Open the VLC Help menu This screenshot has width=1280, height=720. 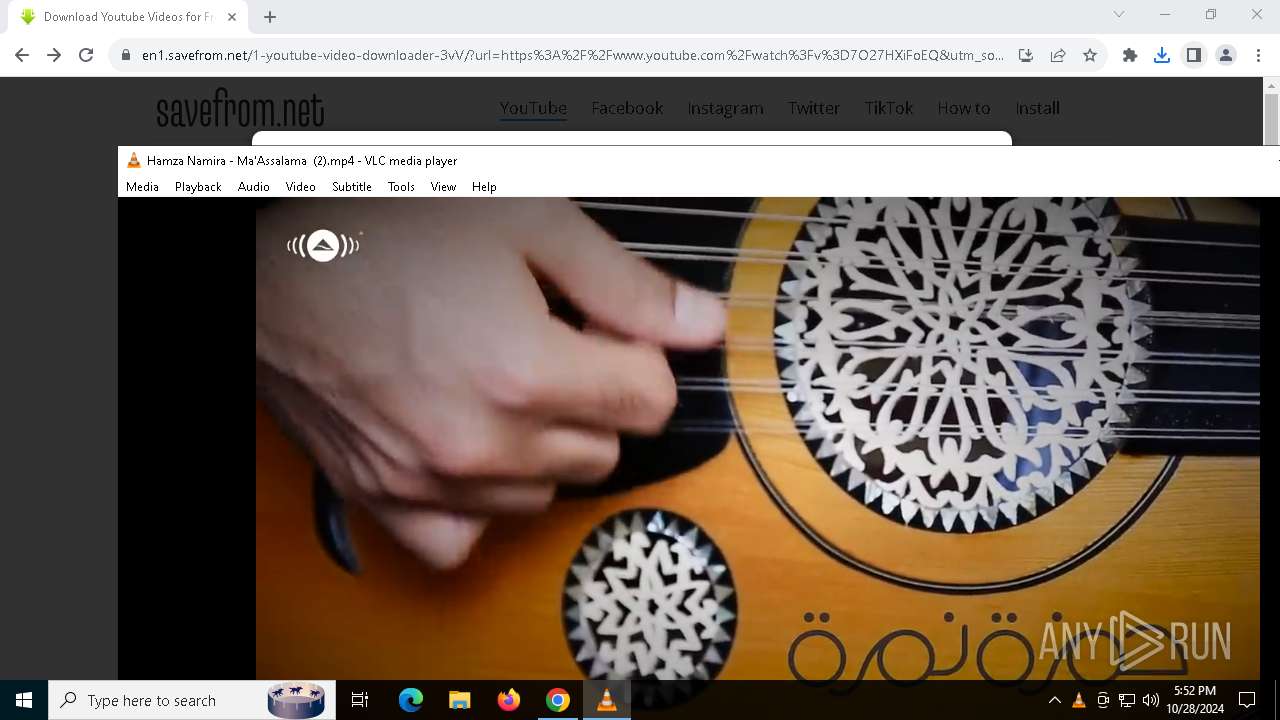pos(484,187)
